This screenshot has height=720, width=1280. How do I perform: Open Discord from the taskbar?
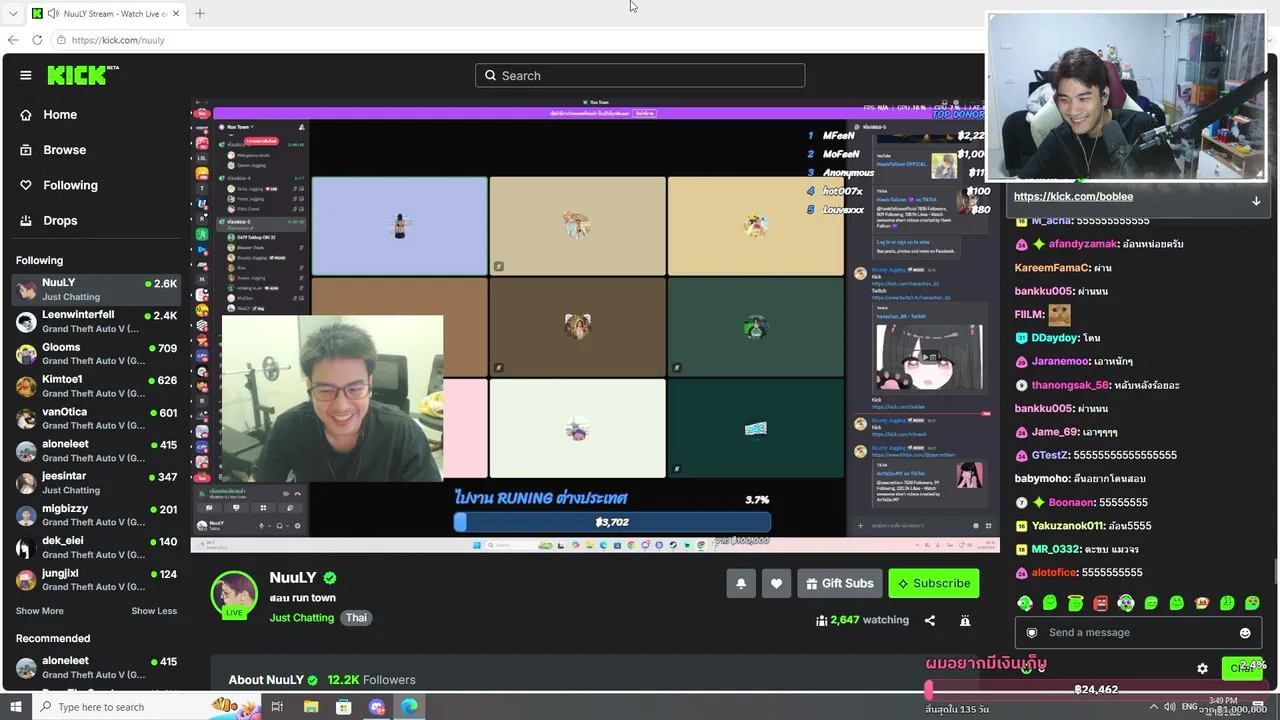tap(377, 707)
